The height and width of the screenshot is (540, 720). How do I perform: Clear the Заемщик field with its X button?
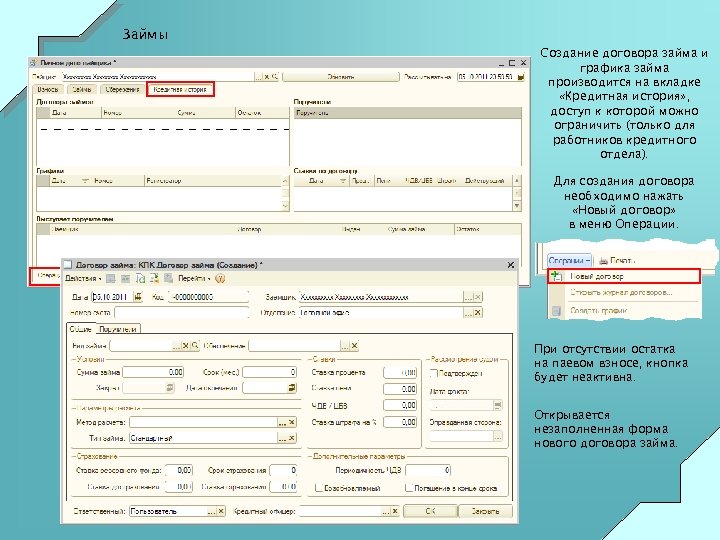tap(478, 297)
